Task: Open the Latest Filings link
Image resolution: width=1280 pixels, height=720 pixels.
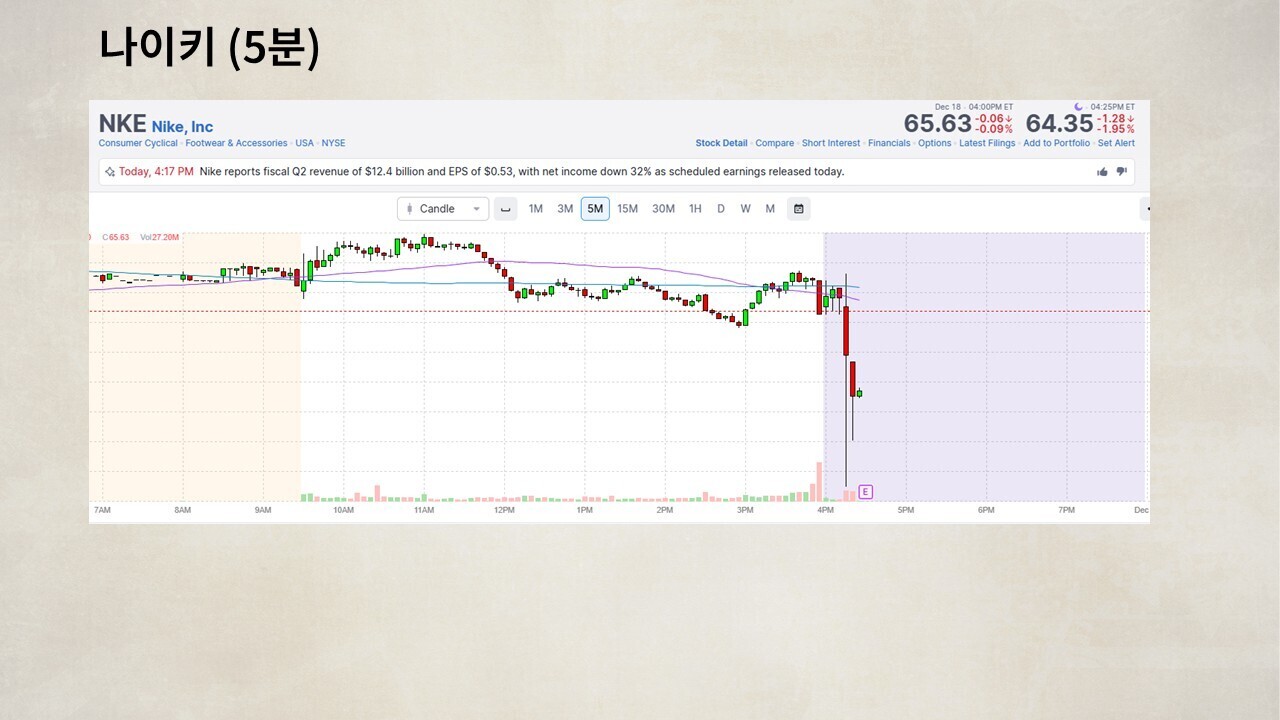Action: pos(987,143)
